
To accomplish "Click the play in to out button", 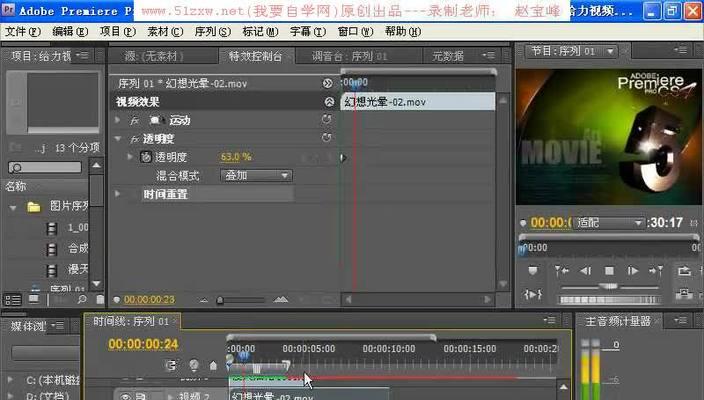I will [x=533, y=295].
